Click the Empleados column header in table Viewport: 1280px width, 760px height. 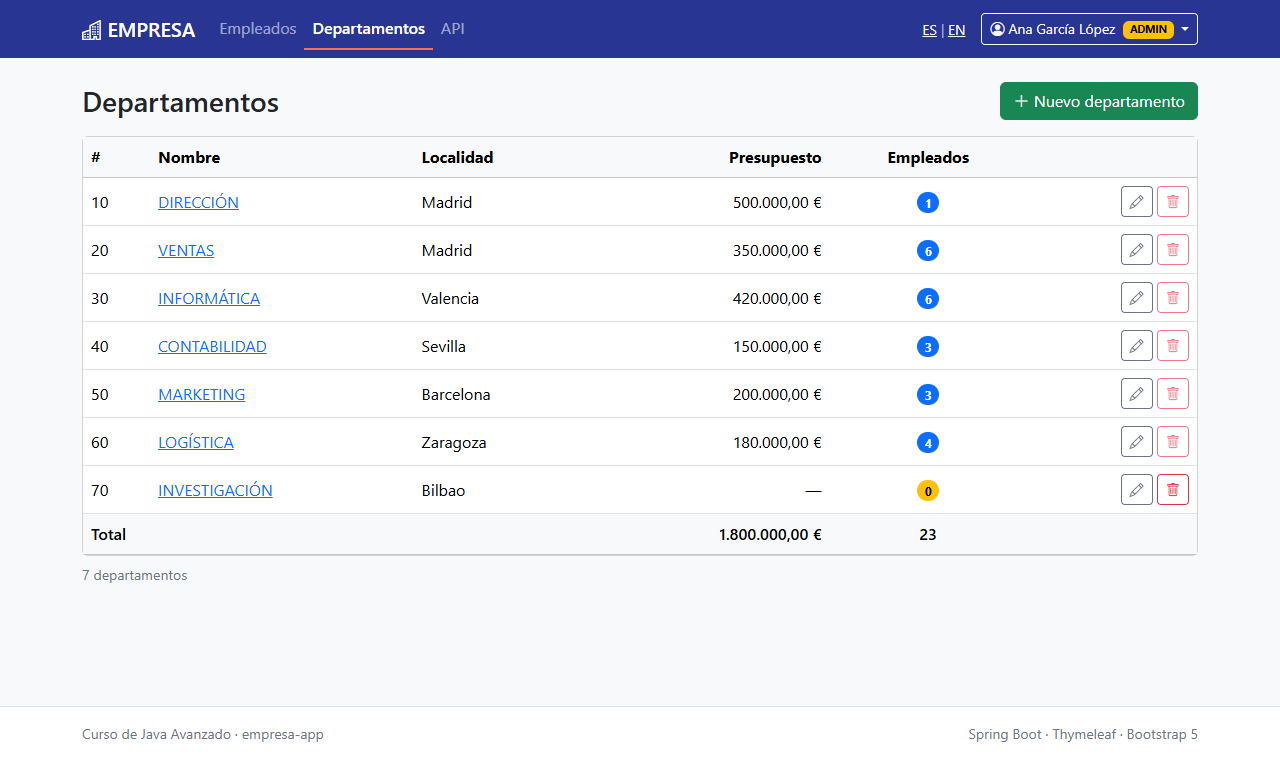click(928, 157)
